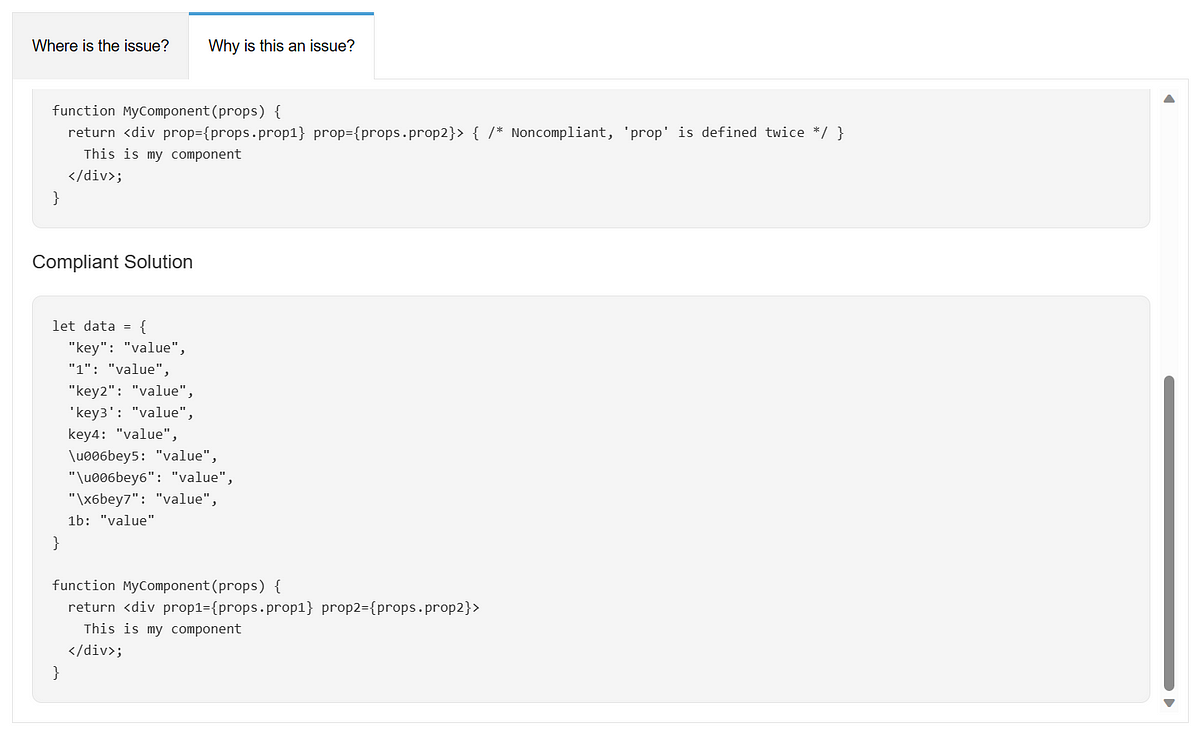This screenshot has width=1200, height=736.
Task: Click the "\u006bey6": "value" line
Action: (150, 477)
